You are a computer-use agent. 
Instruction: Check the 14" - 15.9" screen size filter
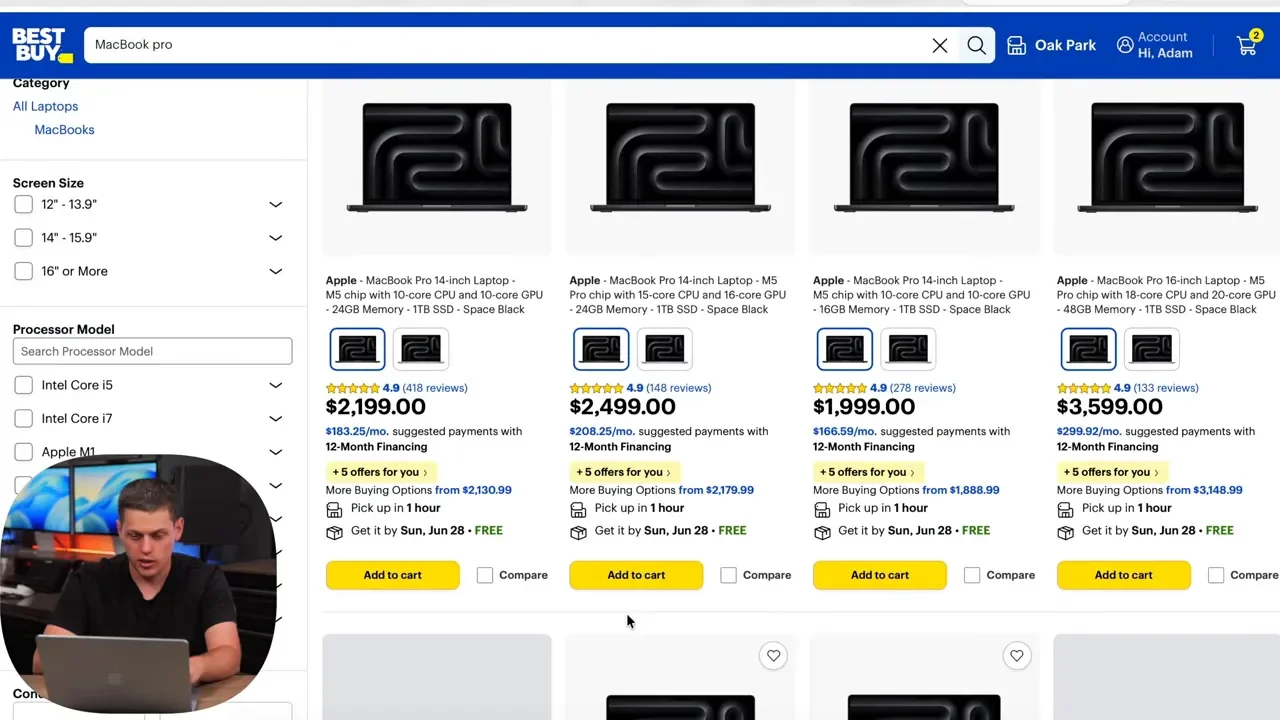tap(24, 238)
